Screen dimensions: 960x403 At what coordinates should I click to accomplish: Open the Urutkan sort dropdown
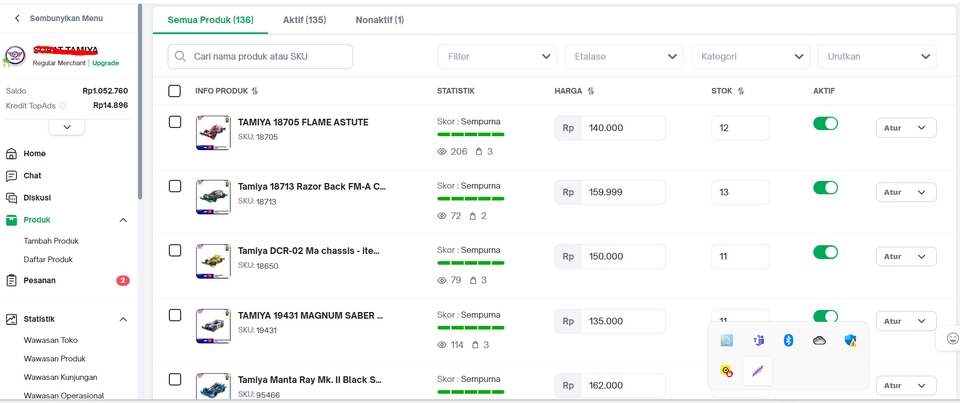(x=877, y=56)
